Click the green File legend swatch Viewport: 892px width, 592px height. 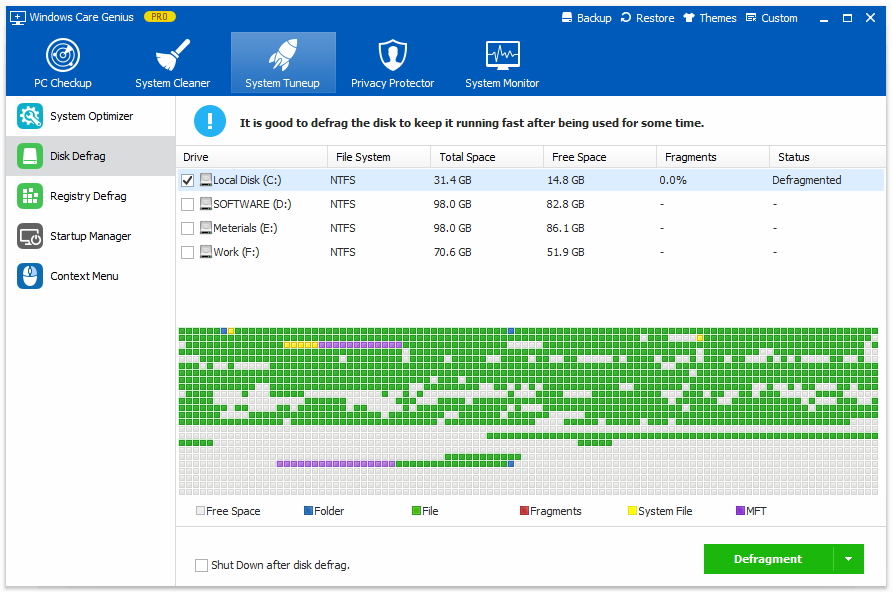pos(416,511)
